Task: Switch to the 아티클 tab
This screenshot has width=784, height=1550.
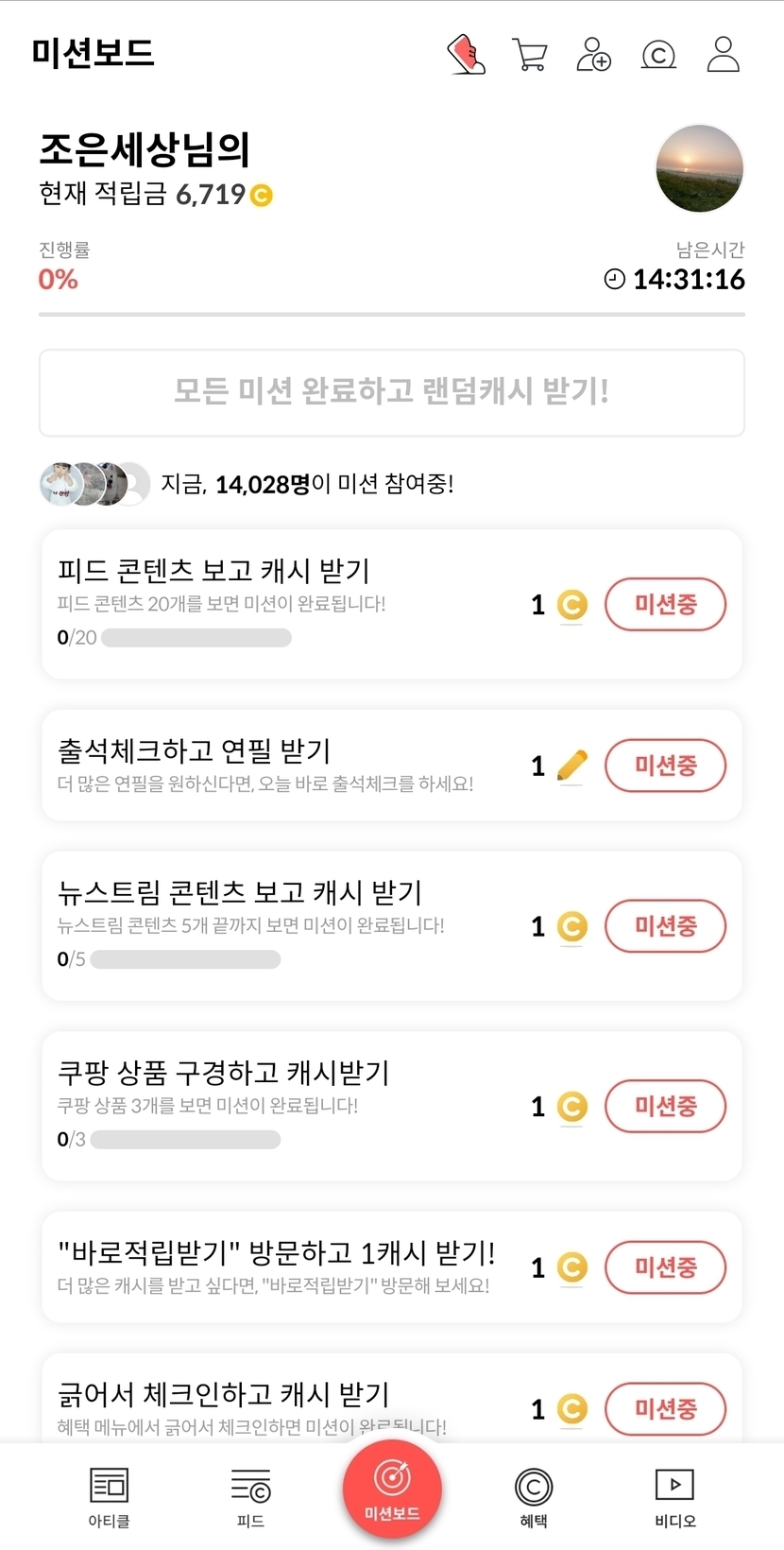Action: [109, 1497]
